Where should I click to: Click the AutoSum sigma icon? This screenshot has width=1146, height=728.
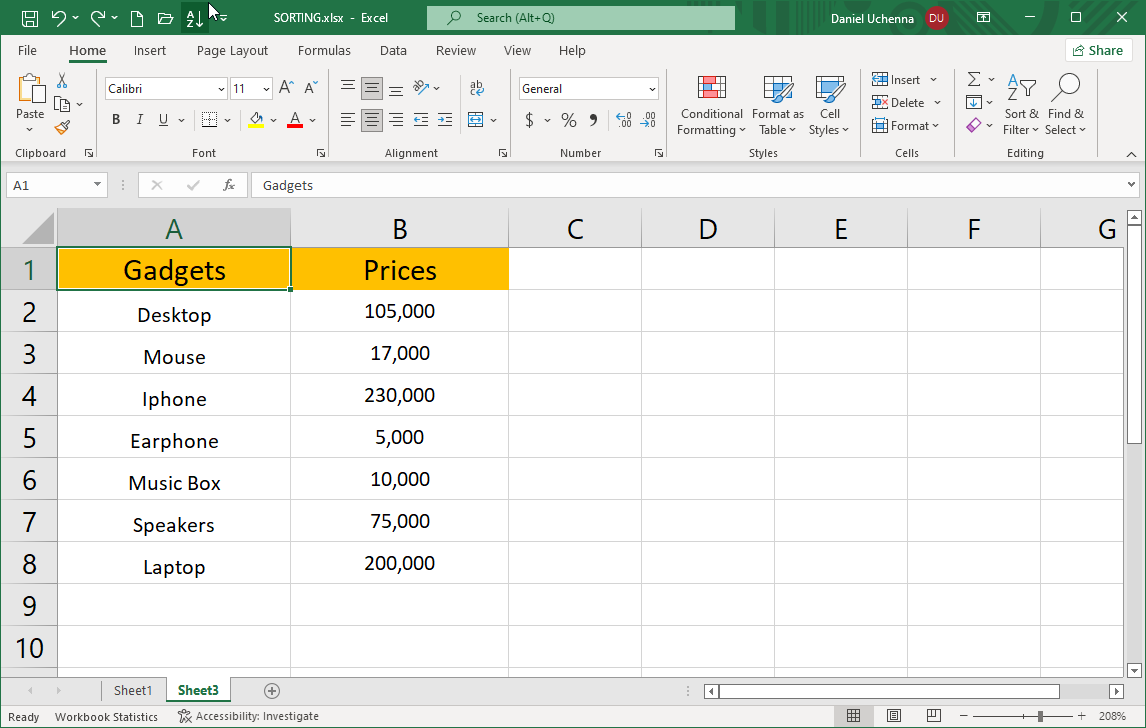point(974,80)
